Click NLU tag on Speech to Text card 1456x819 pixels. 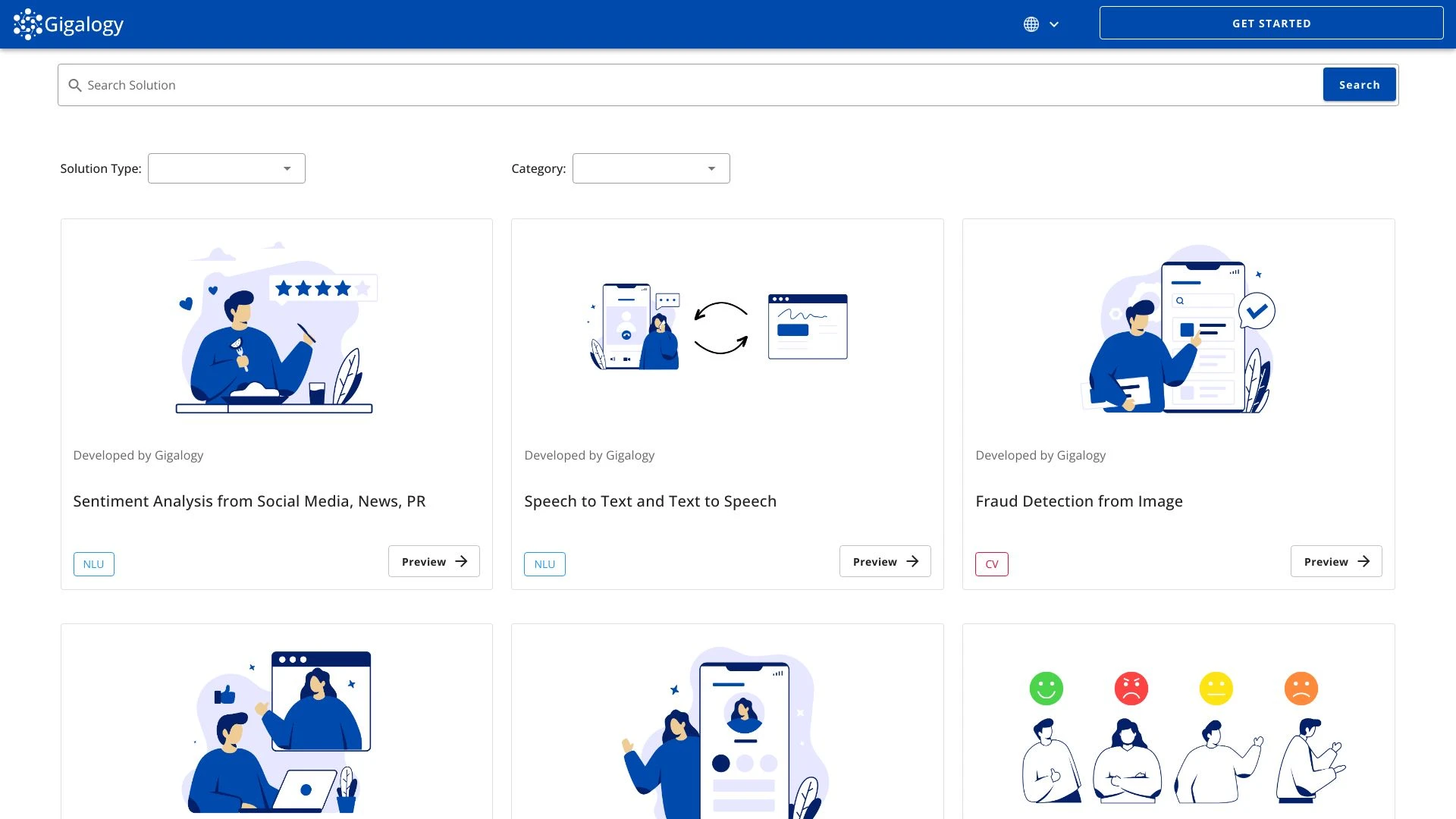pyautogui.click(x=544, y=564)
